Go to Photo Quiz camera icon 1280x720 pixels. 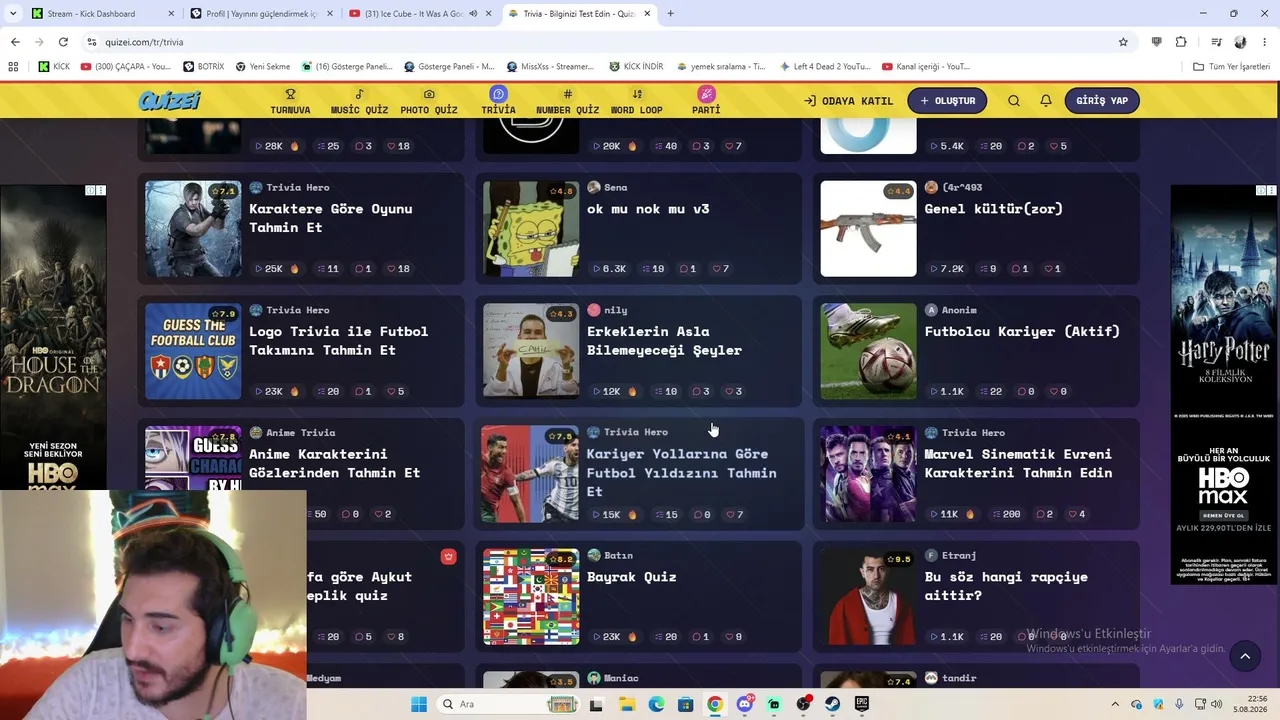(429, 101)
